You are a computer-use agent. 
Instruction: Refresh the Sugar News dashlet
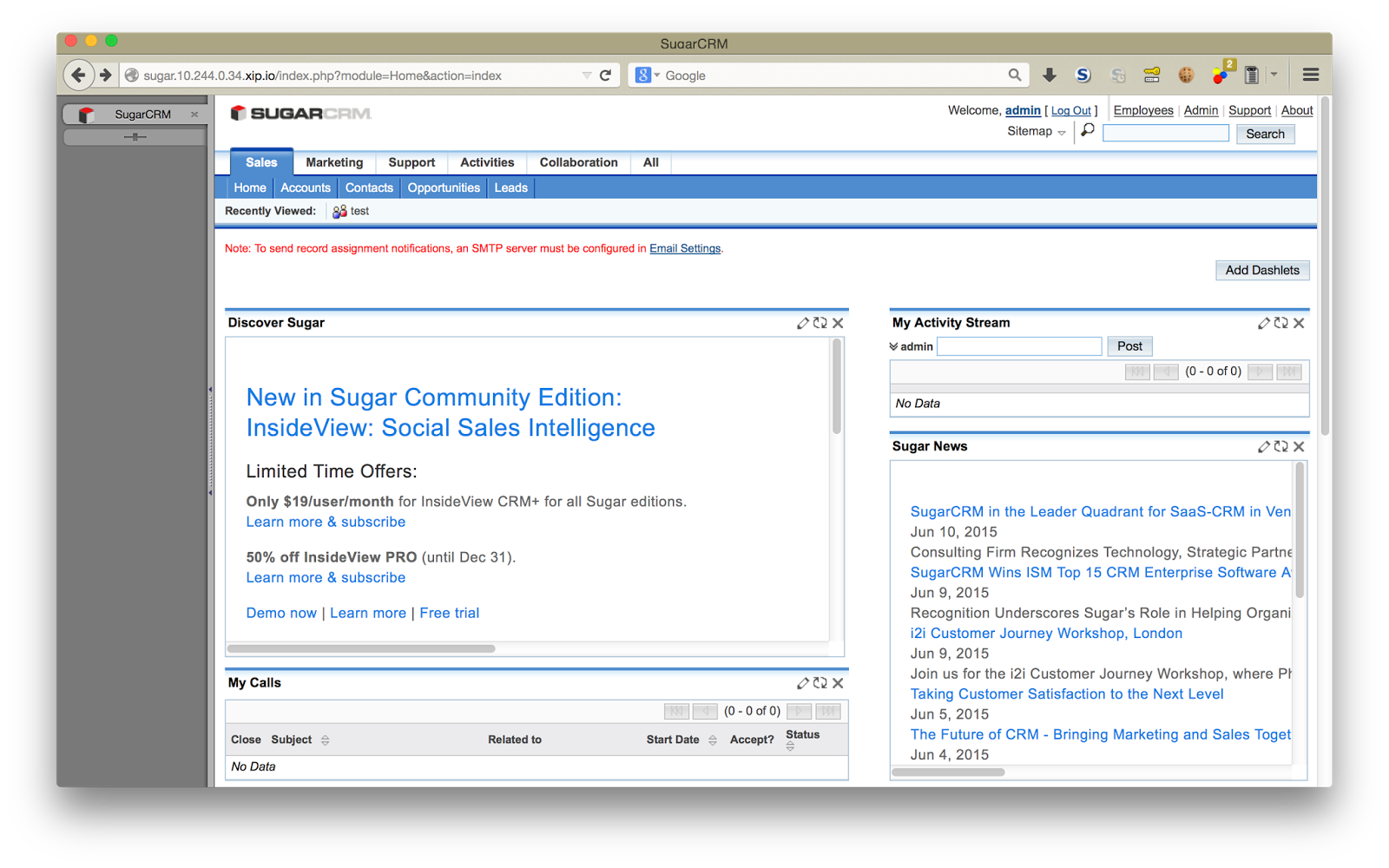(x=1281, y=446)
